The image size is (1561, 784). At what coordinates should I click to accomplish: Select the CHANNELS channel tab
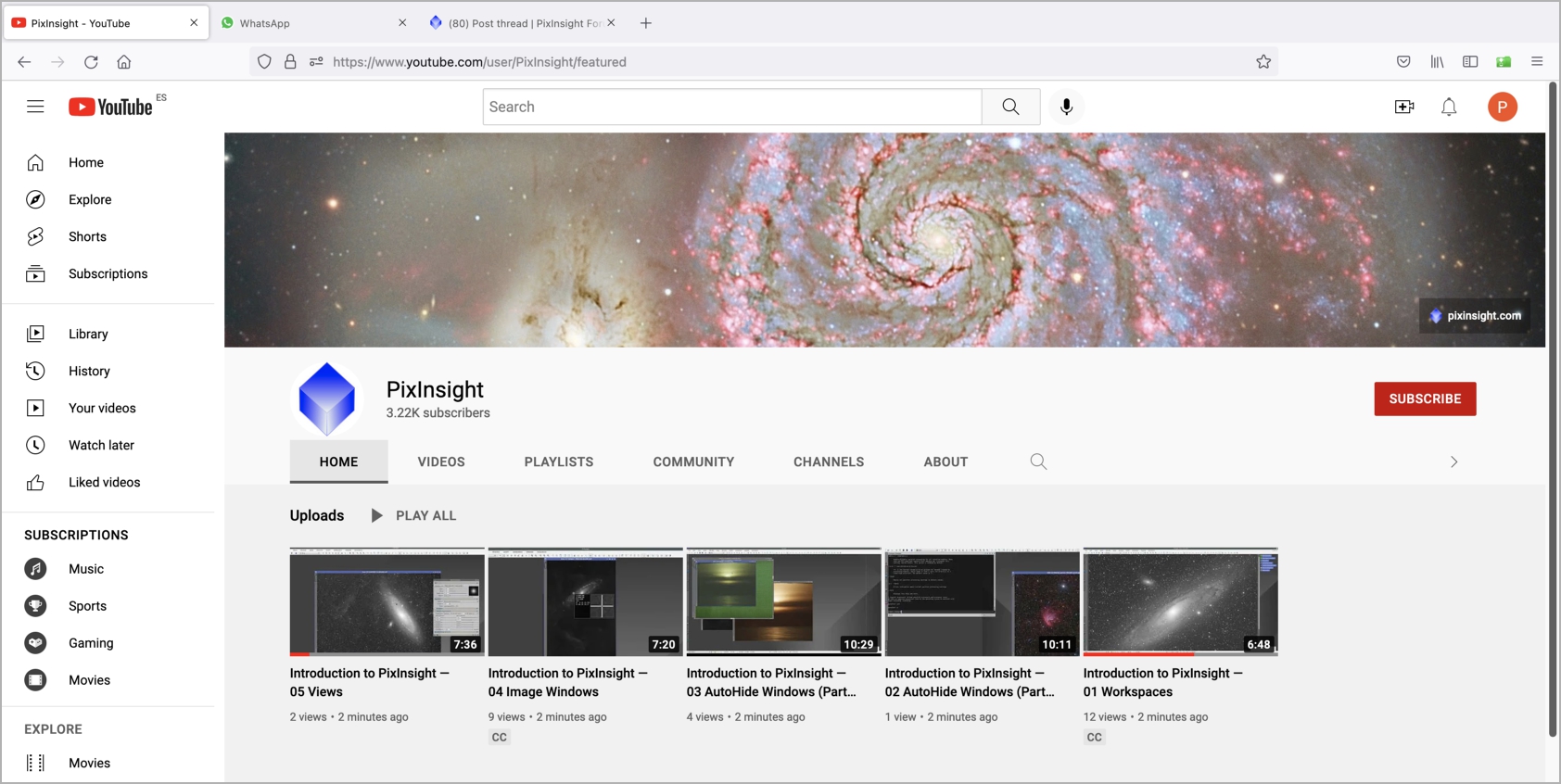coord(829,462)
